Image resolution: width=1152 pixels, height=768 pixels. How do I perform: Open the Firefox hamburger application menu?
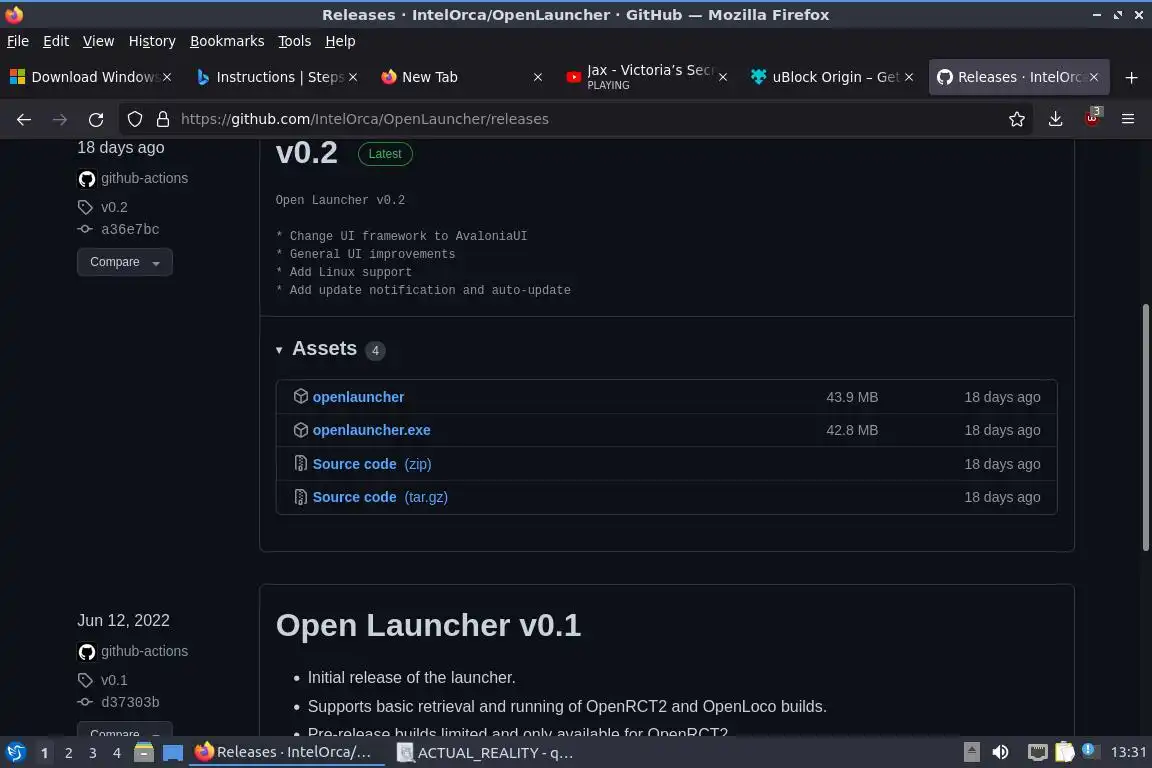pyautogui.click(x=1128, y=119)
